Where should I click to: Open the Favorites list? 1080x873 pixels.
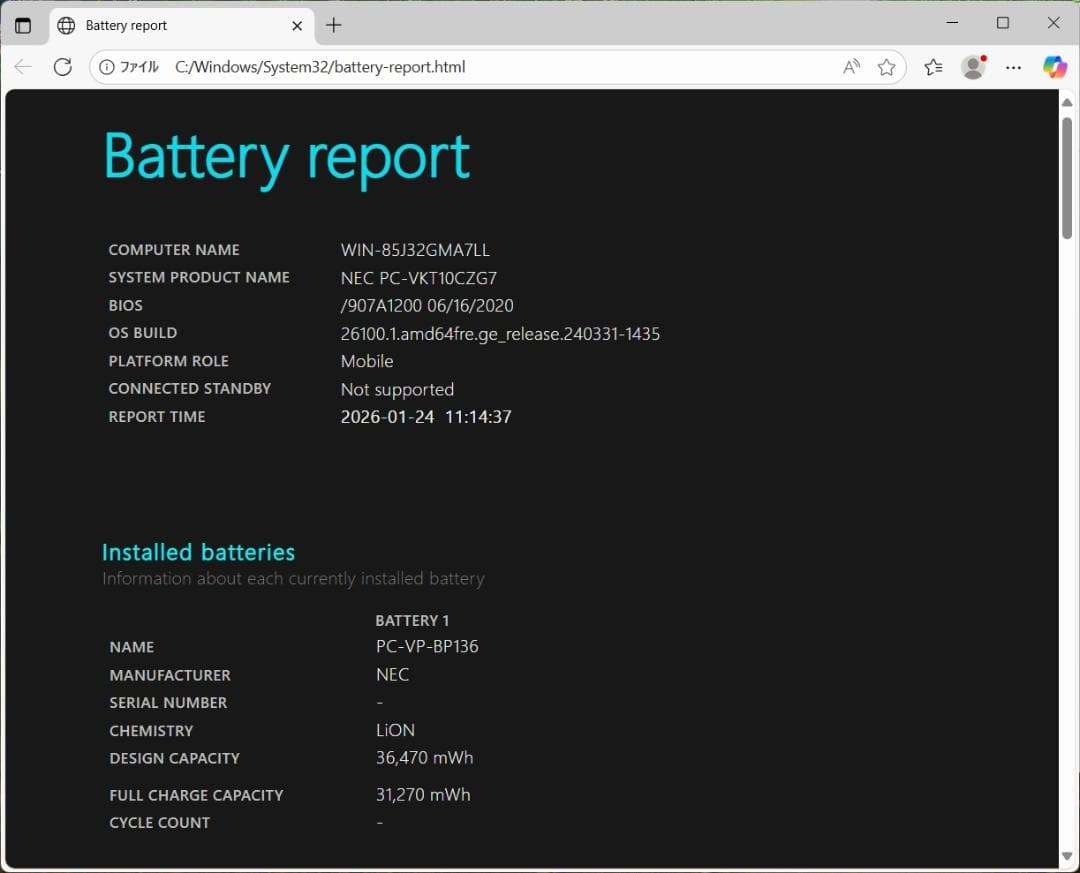933,67
